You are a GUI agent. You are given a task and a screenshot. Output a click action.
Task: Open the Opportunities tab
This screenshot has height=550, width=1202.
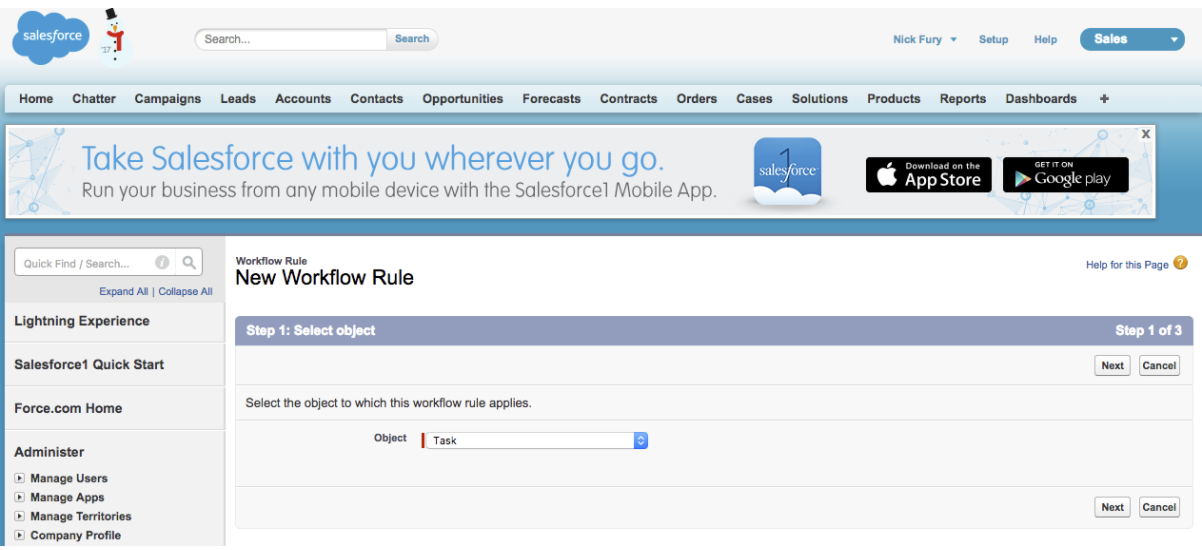pyautogui.click(x=463, y=99)
